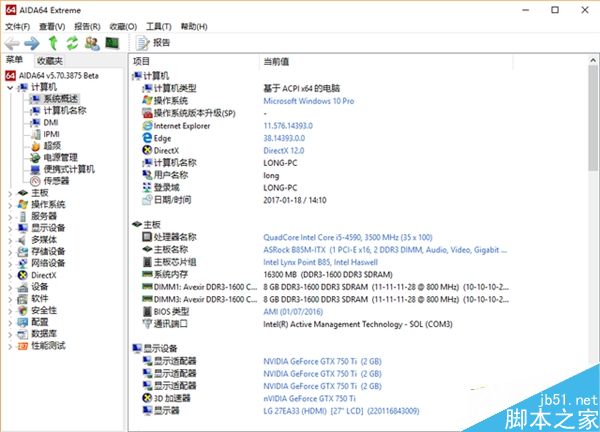Click the 安全性 shield icon
This screenshot has width=600, height=432.
pyautogui.click(x=23, y=311)
